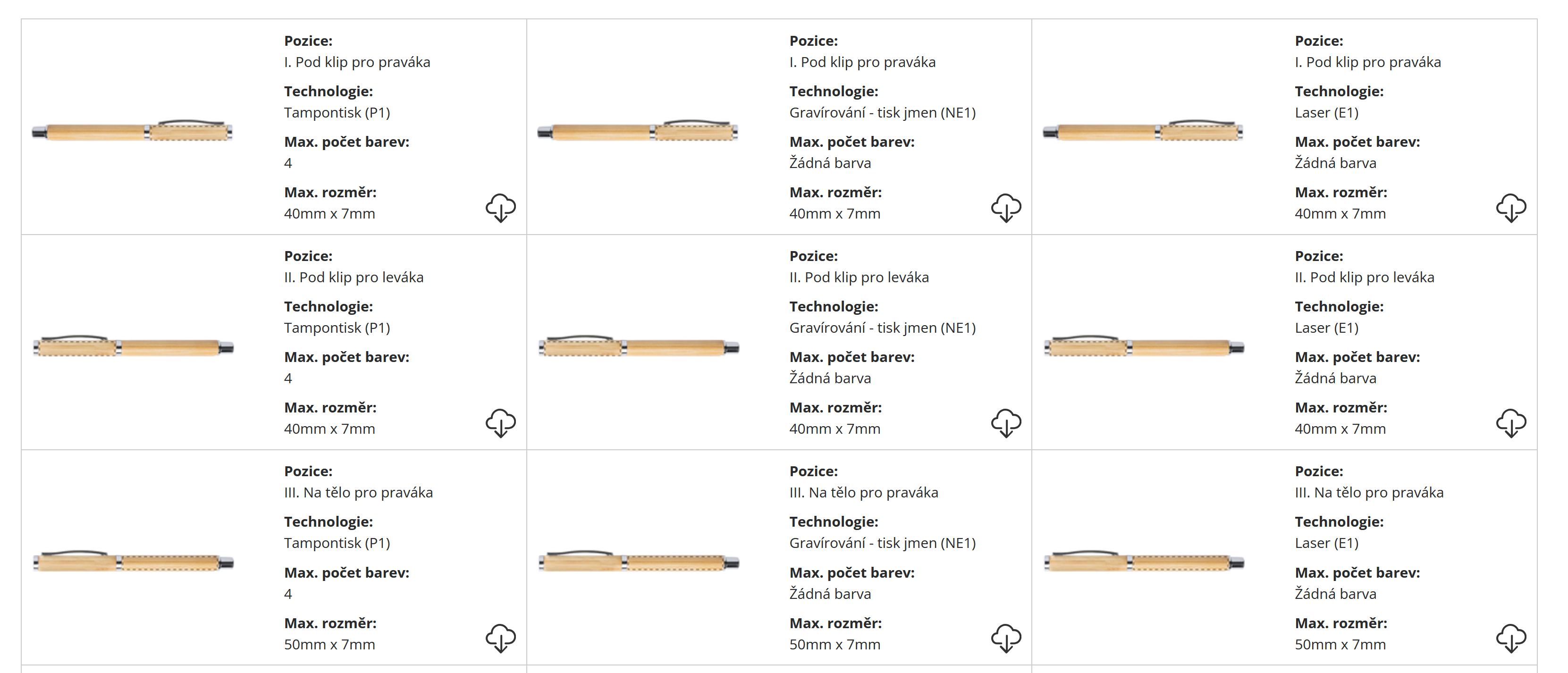The image size is (1568, 673).
Task: Download Laser (E1) Pod klip pro praváka template
Action: (x=1511, y=208)
